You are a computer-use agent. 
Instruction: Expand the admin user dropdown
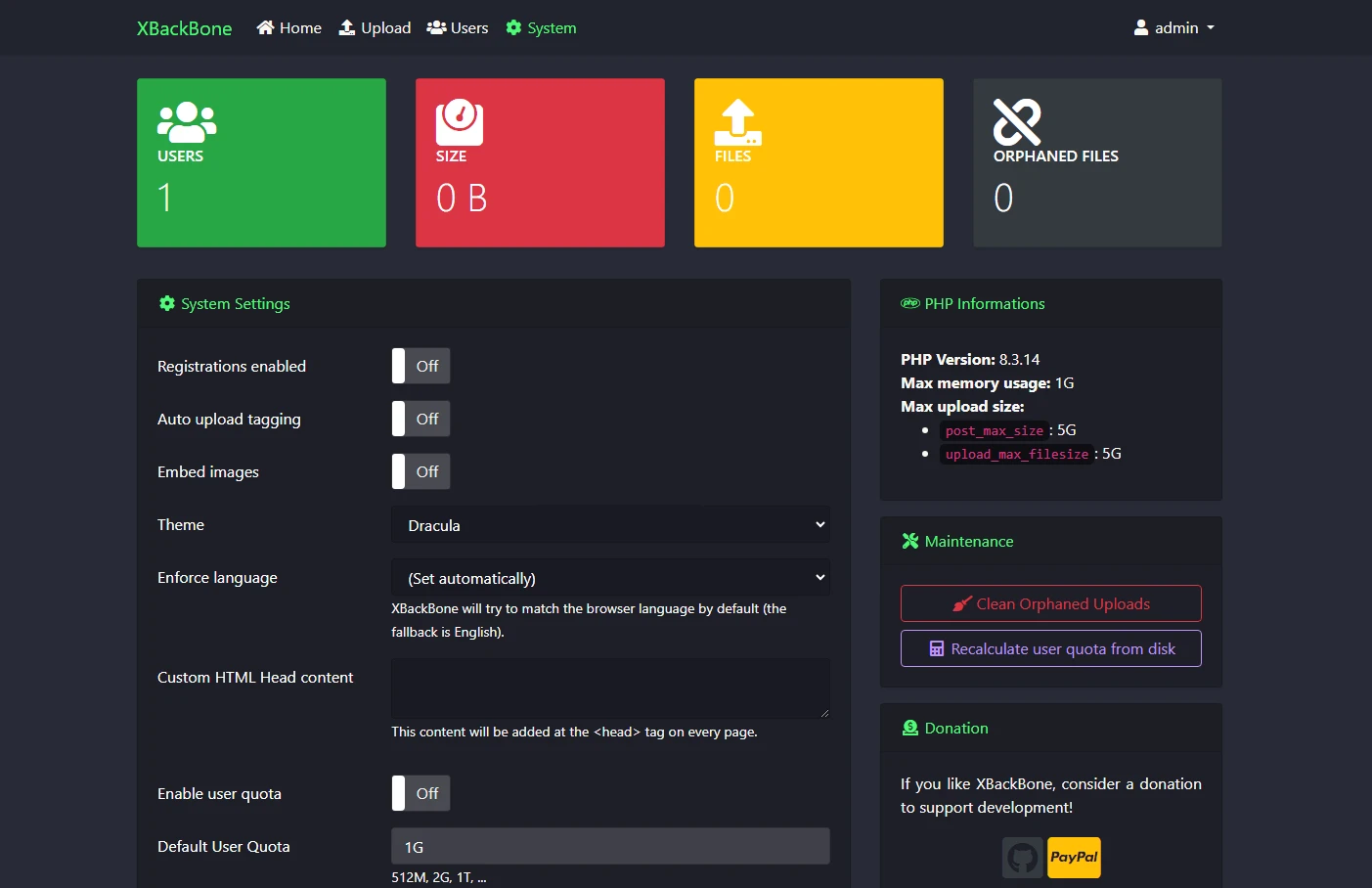click(1173, 28)
